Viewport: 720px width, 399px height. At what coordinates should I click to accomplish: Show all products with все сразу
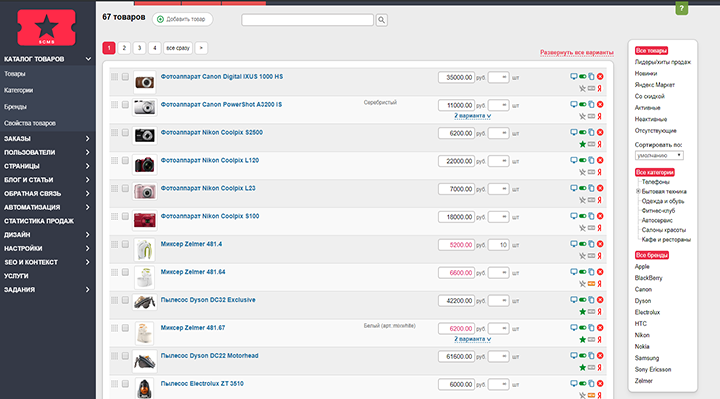[x=178, y=48]
